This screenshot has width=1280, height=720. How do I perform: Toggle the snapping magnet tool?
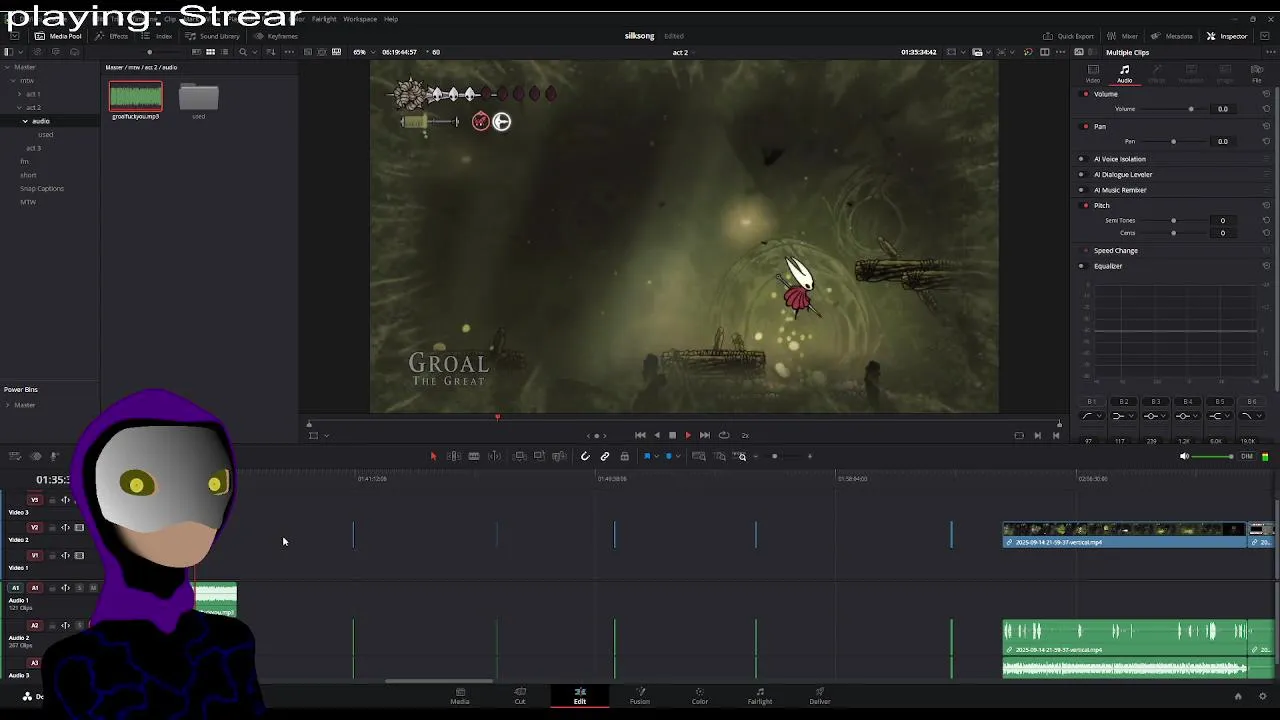585,456
